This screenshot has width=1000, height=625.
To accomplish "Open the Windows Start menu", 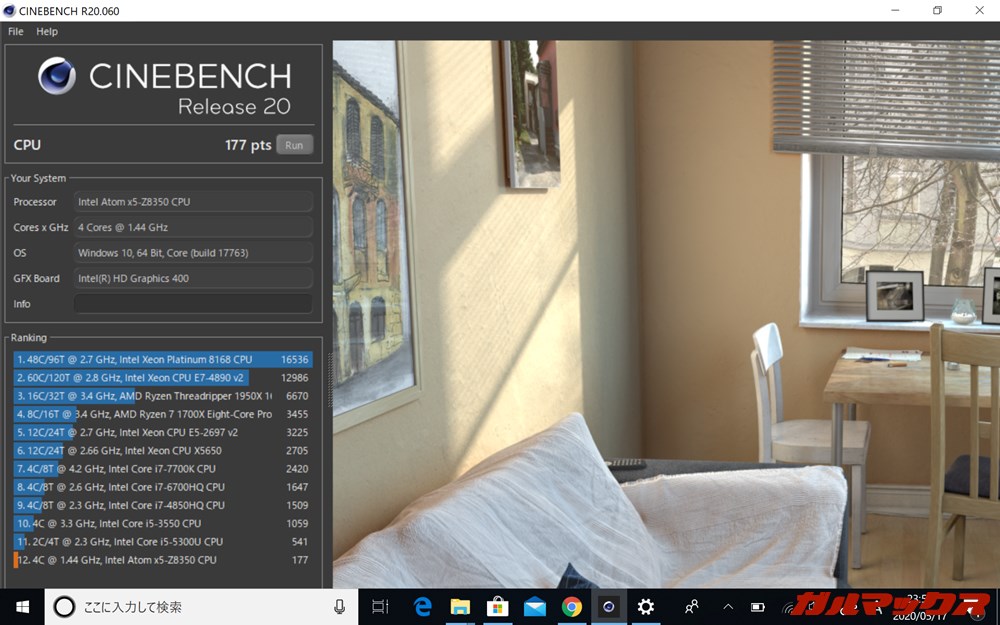I will point(22,606).
